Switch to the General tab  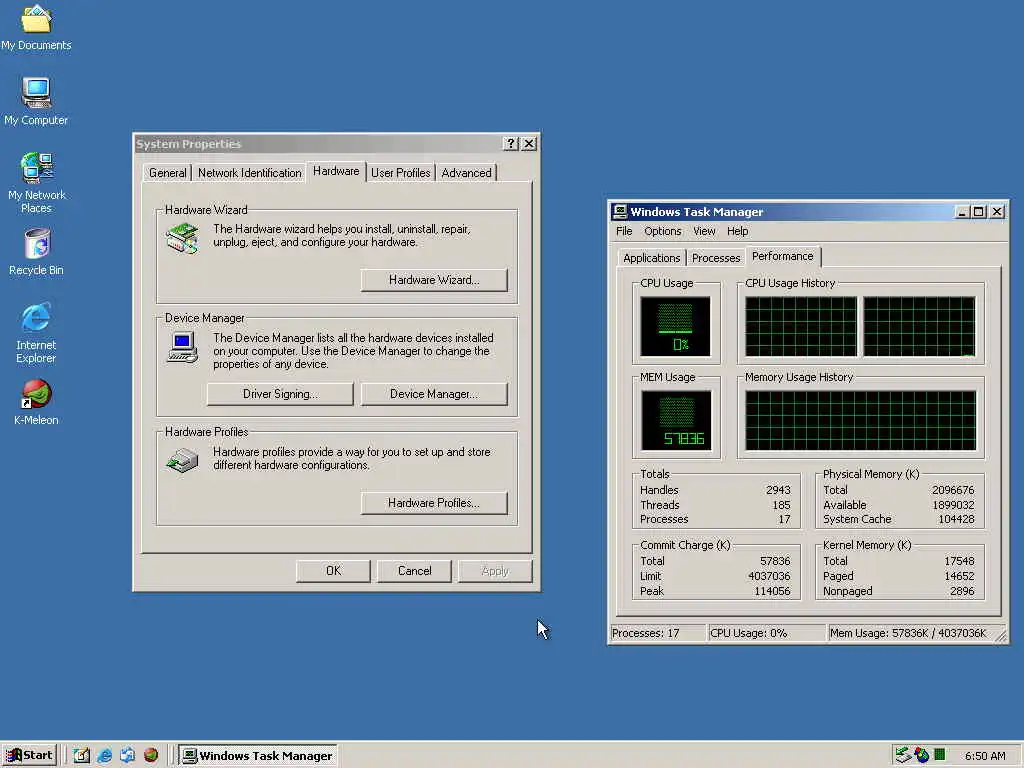point(167,173)
